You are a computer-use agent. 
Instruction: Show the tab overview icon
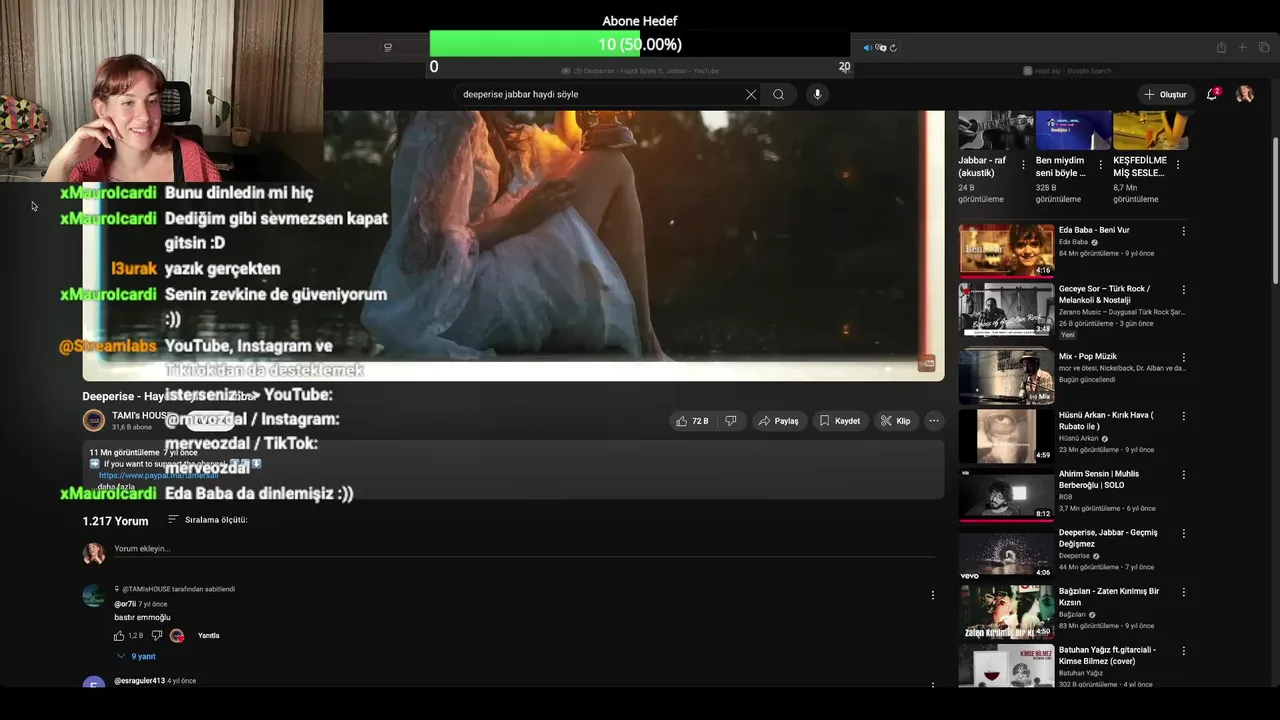[x=1264, y=47]
